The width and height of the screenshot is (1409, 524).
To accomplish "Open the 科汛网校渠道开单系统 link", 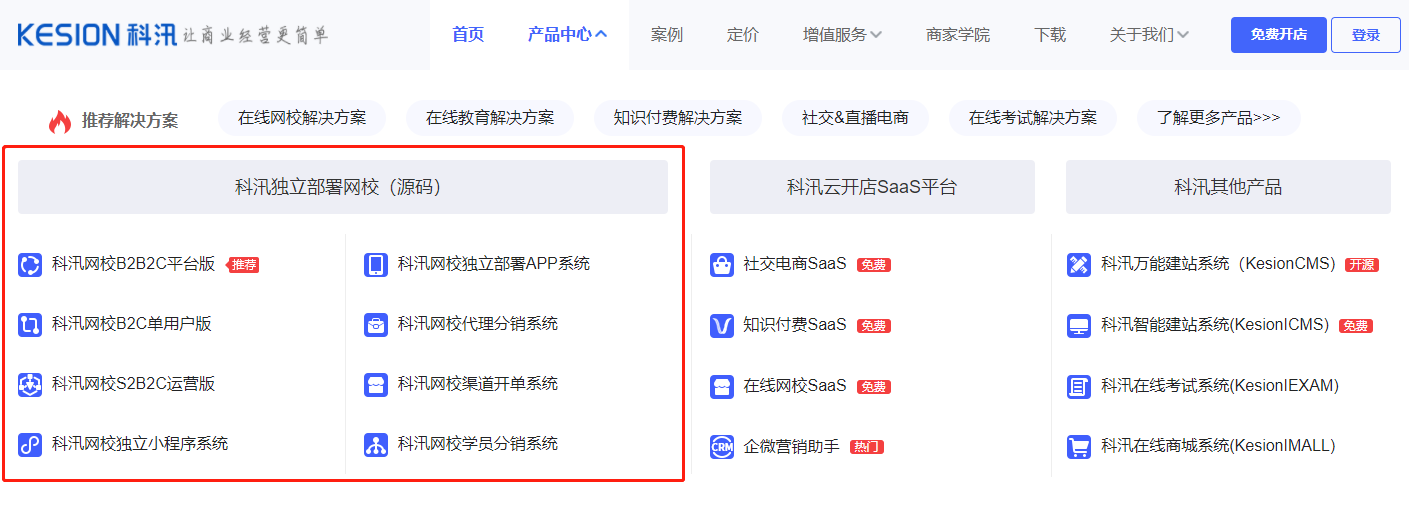I will (x=478, y=384).
